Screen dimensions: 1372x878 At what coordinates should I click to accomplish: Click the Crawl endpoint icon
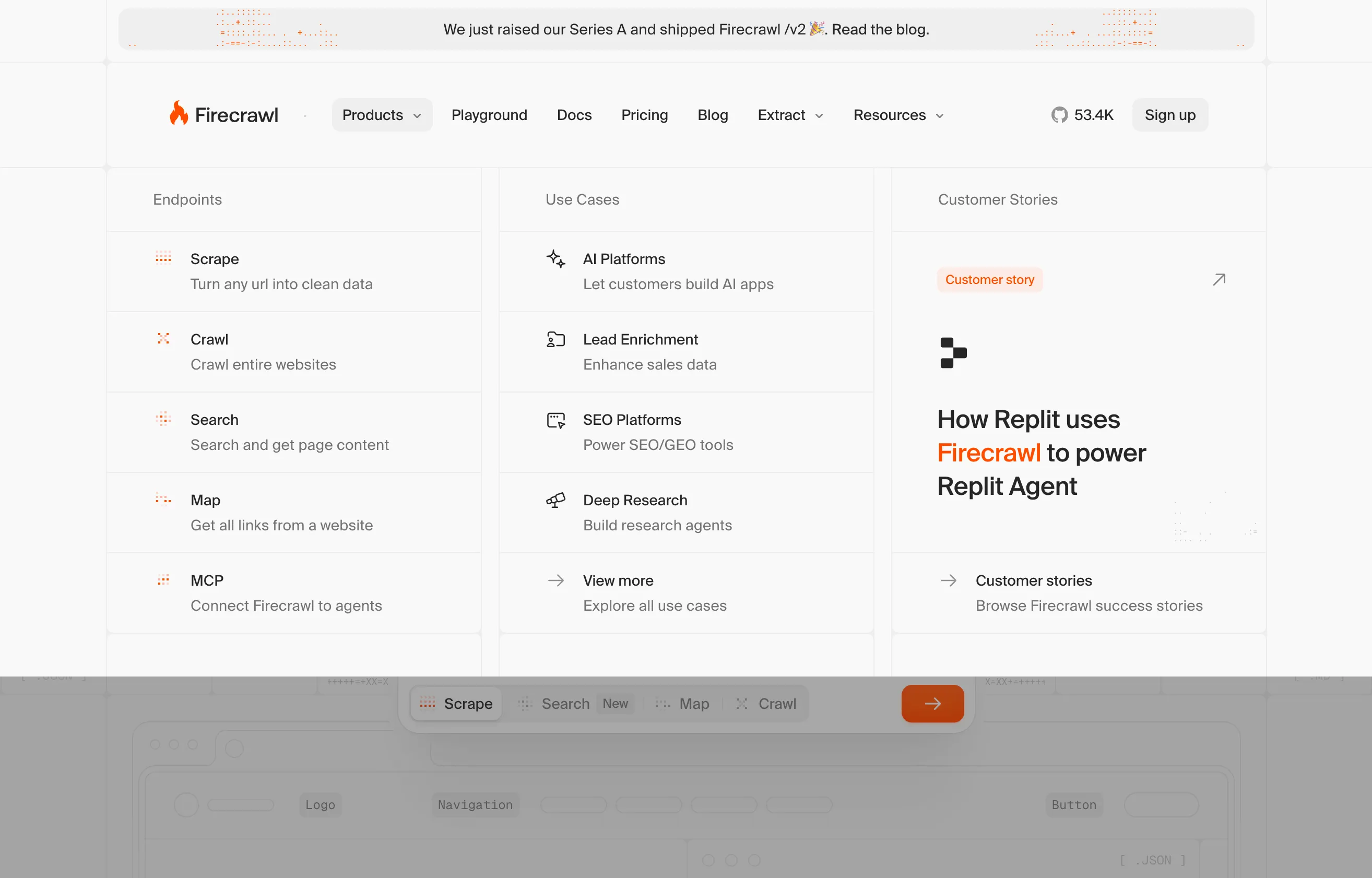point(163,339)
